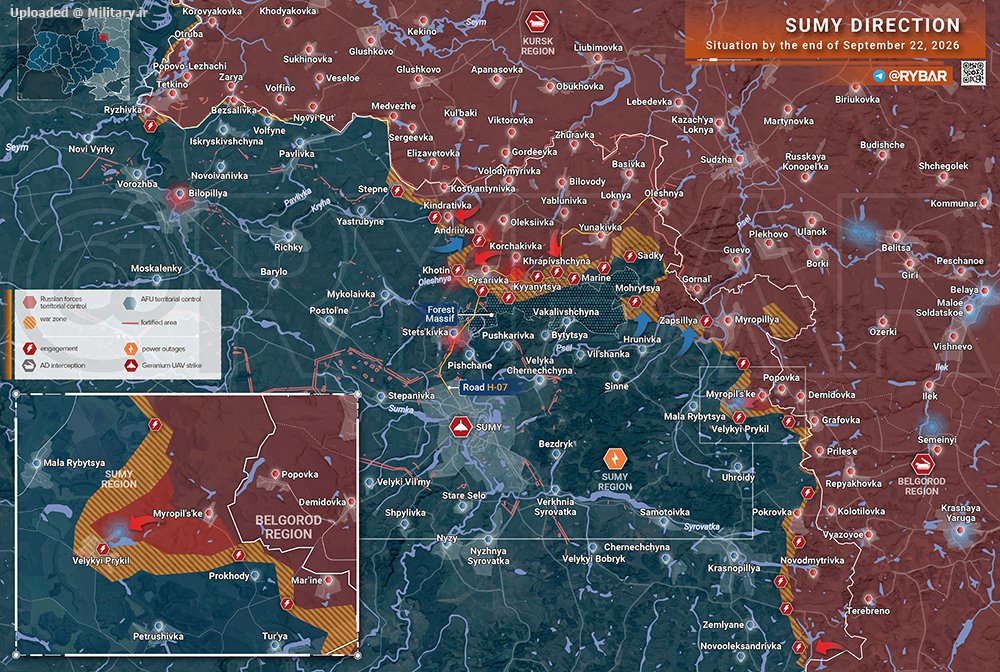Click the engagement marker near Prokhody in inset
Screen dimensions: 1000x672
coord(239,555)
